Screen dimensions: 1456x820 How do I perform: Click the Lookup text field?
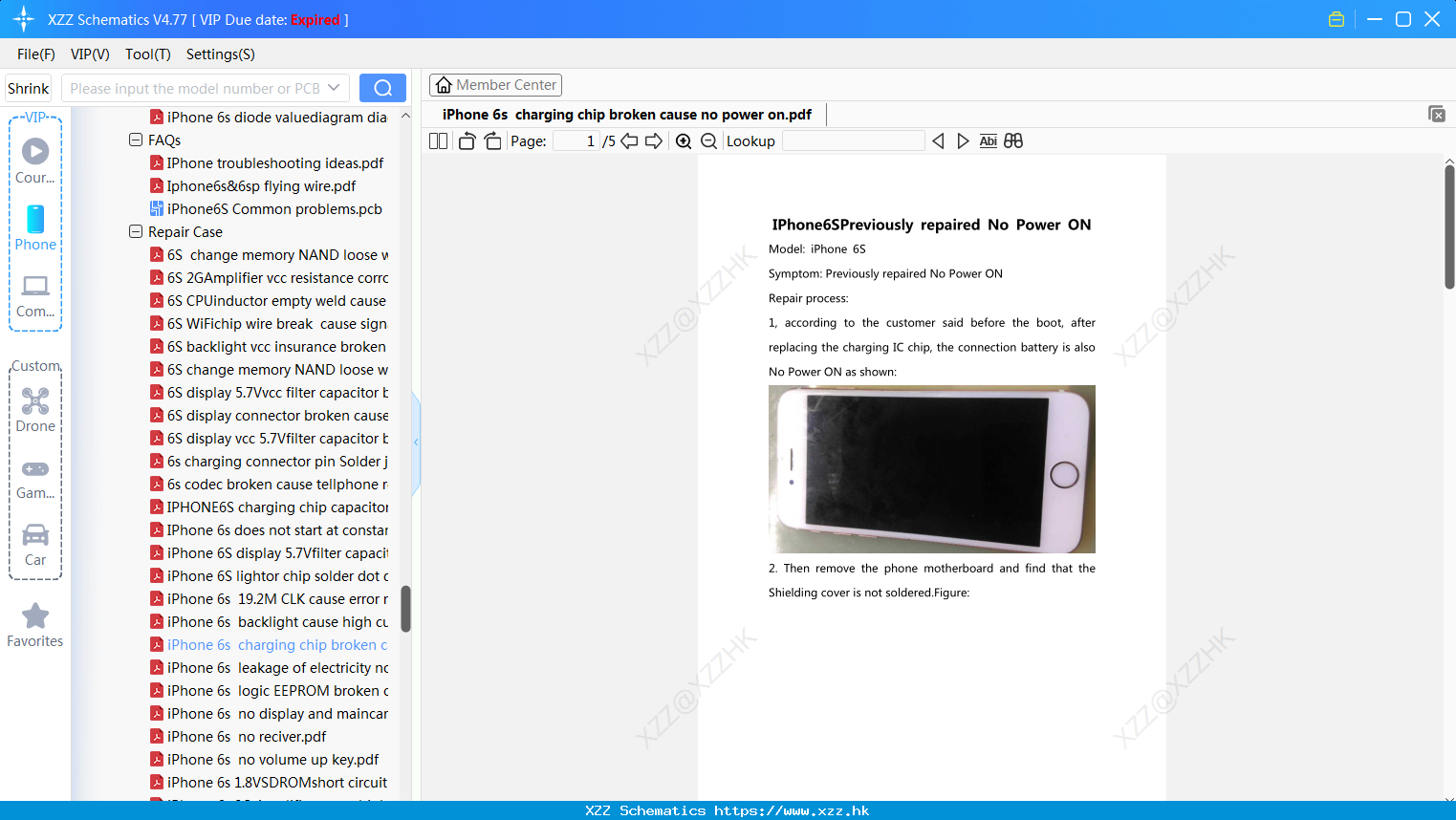(x=853, y=140)
